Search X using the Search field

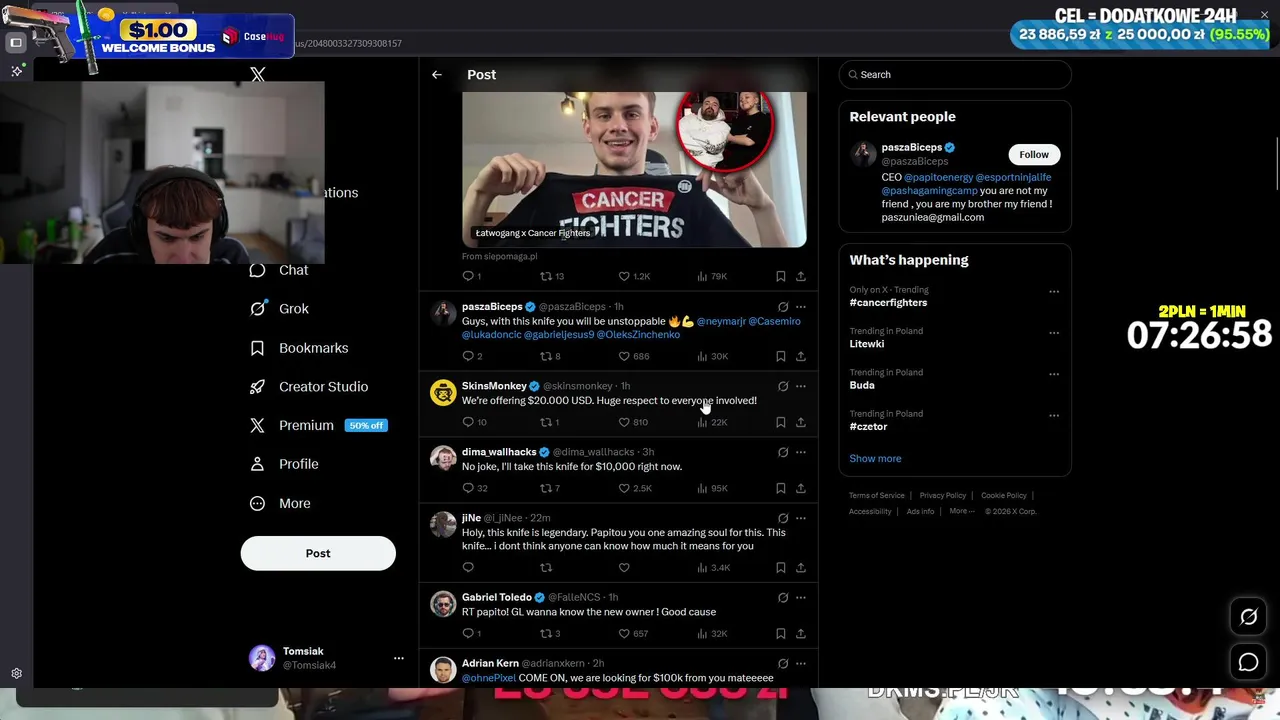coord(955,75)
